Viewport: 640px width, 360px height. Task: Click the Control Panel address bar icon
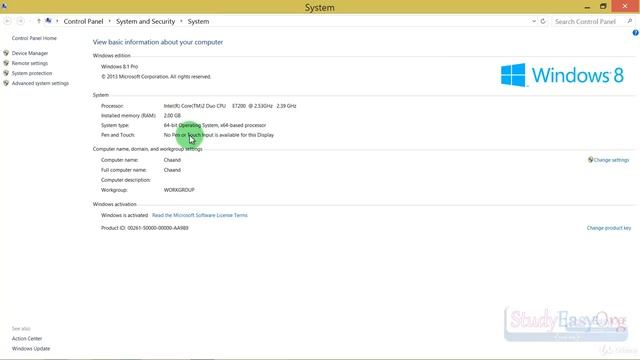pyautogui.click(x=48, y=21)
